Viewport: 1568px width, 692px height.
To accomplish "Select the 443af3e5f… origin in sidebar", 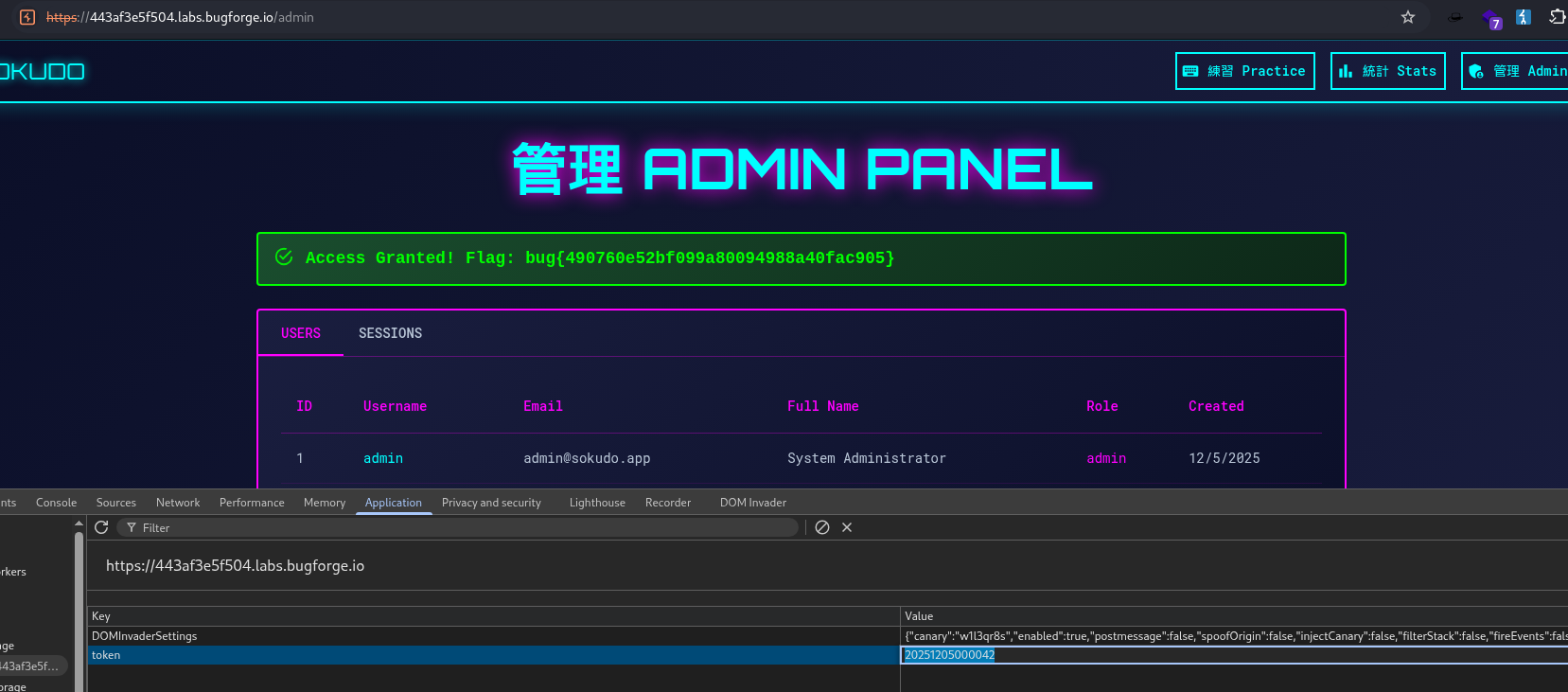I will (33, 666).
